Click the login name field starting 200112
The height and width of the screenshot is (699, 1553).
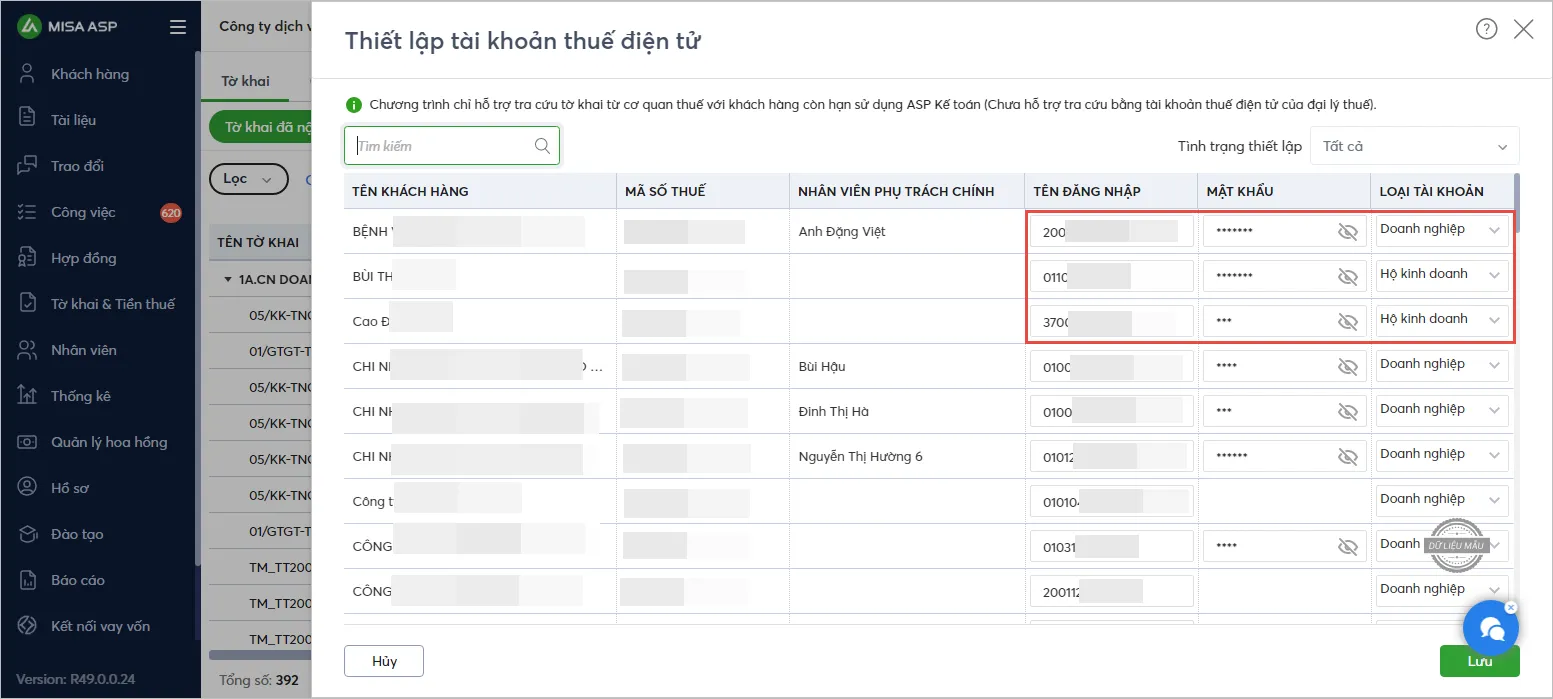pyautogui.click(x=1111, y=591)
